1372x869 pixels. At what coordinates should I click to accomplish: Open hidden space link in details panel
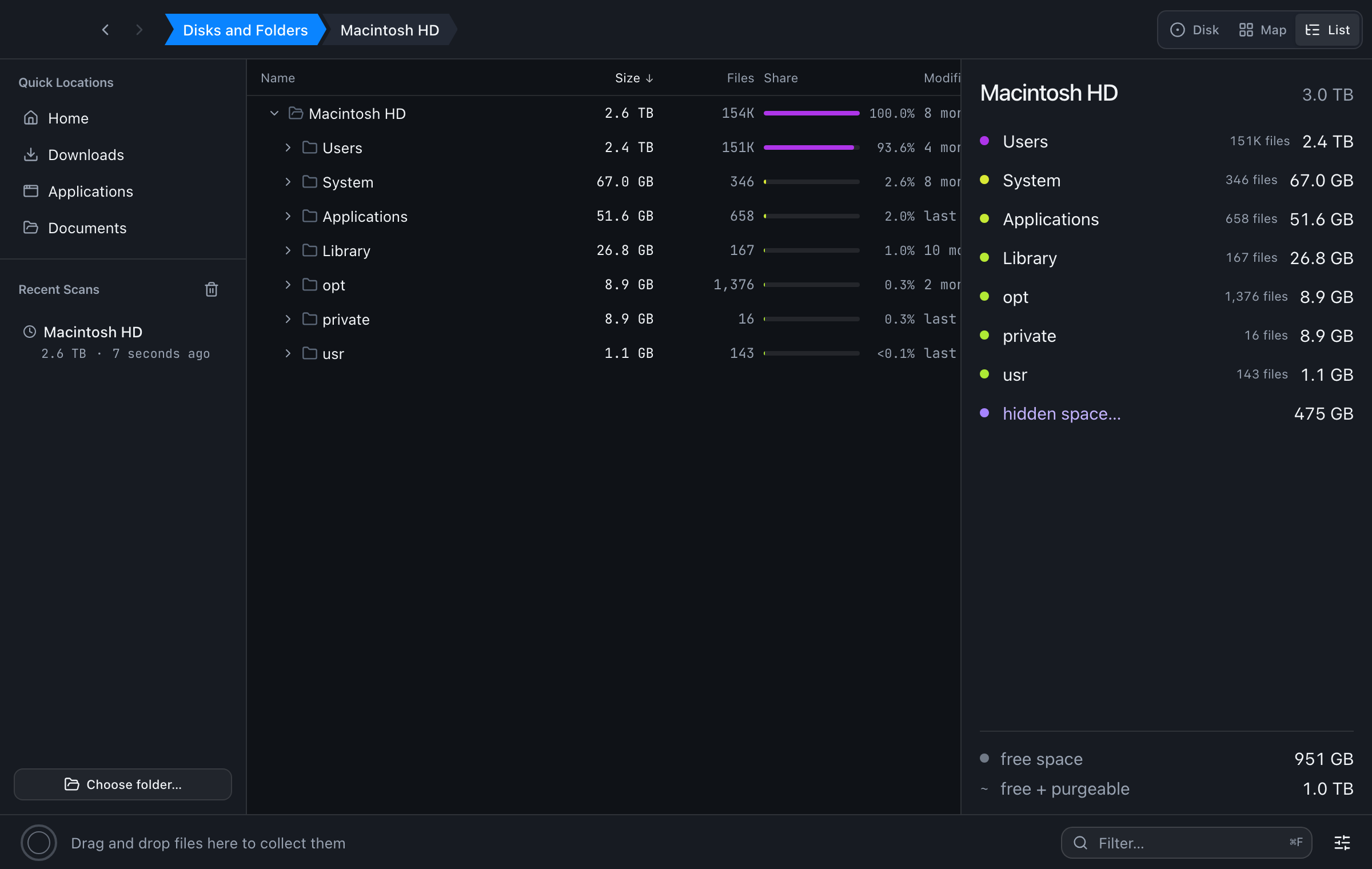pos(1062,413)
